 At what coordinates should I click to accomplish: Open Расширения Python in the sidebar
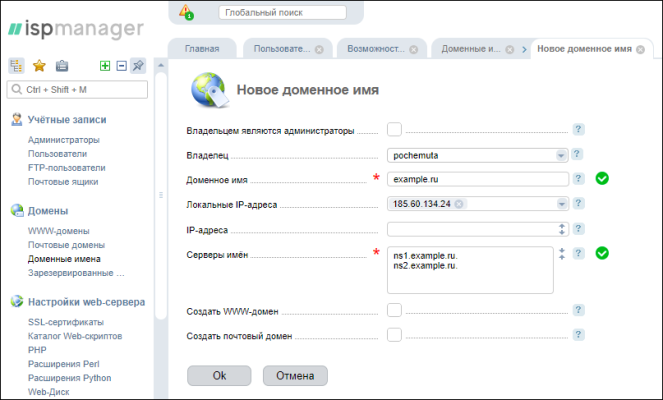tap(70, 378)
